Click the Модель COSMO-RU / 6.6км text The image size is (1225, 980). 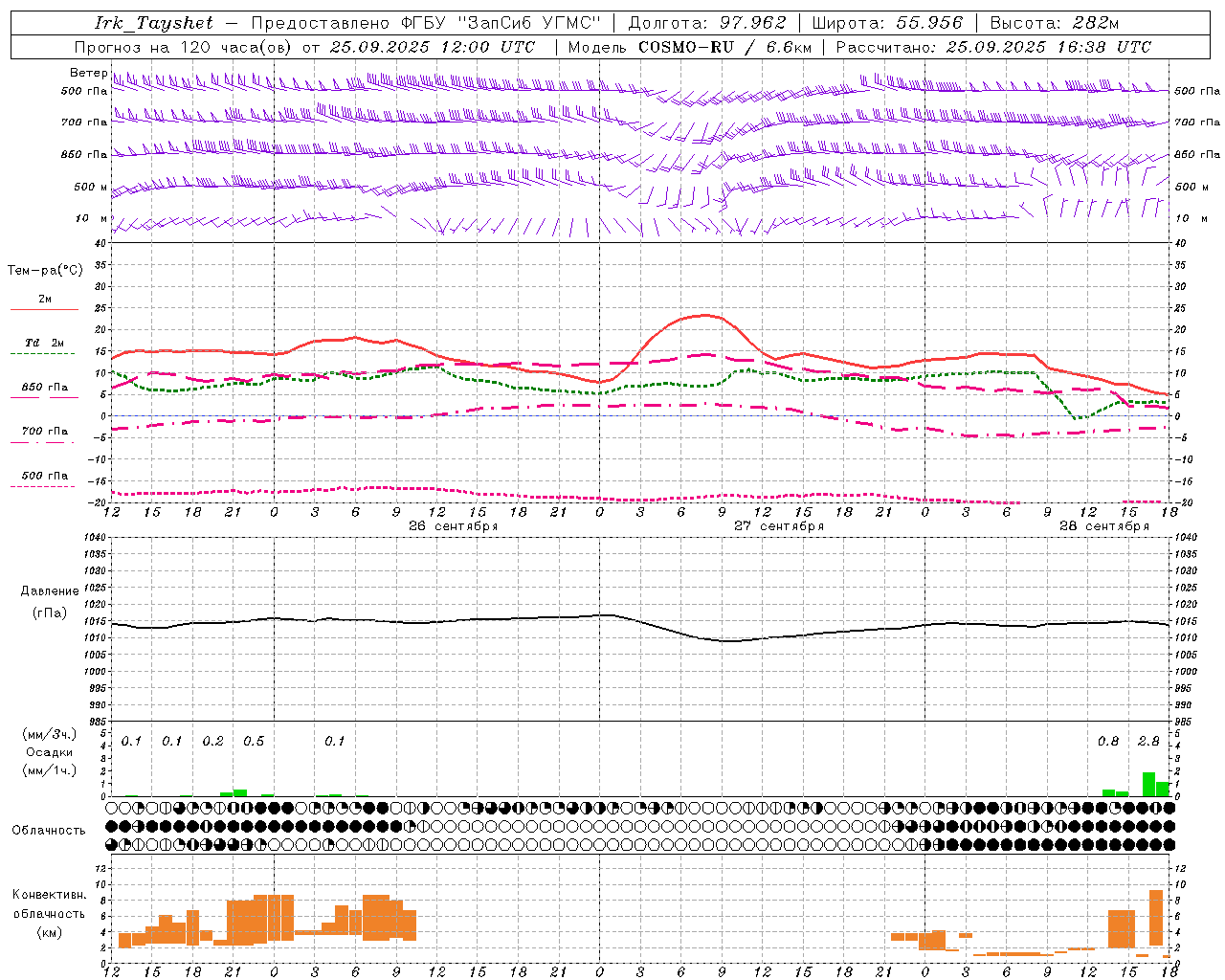click(x=690, y=47)
